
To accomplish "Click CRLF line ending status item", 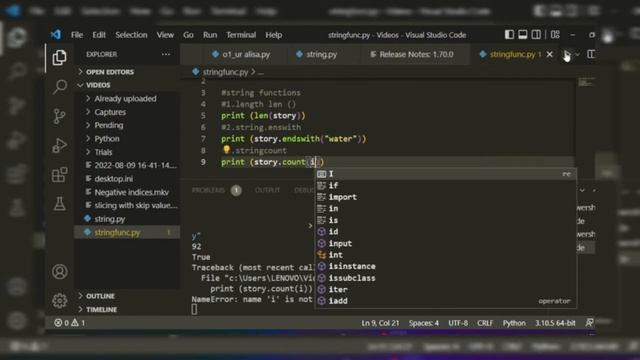I will (x=485, y=323).
